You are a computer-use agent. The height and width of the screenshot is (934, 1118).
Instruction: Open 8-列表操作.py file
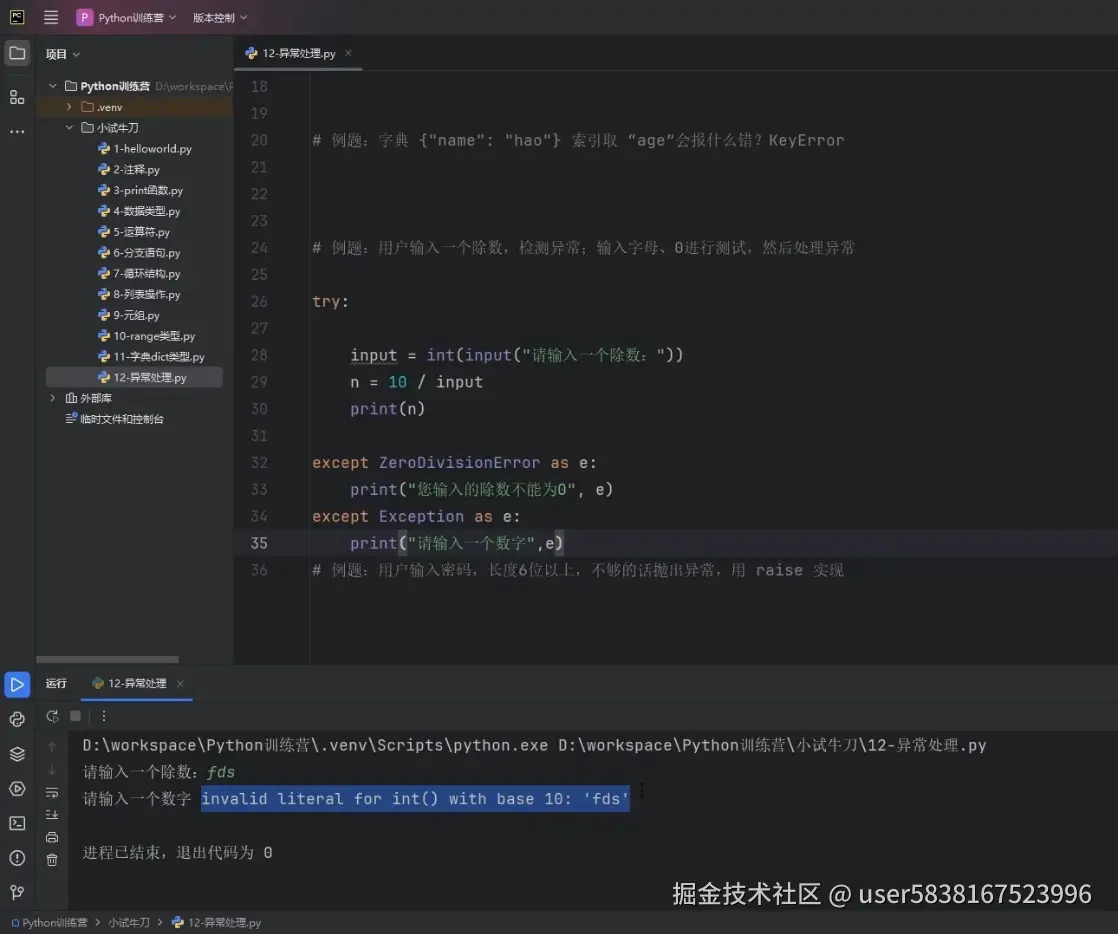coord(139,294)
